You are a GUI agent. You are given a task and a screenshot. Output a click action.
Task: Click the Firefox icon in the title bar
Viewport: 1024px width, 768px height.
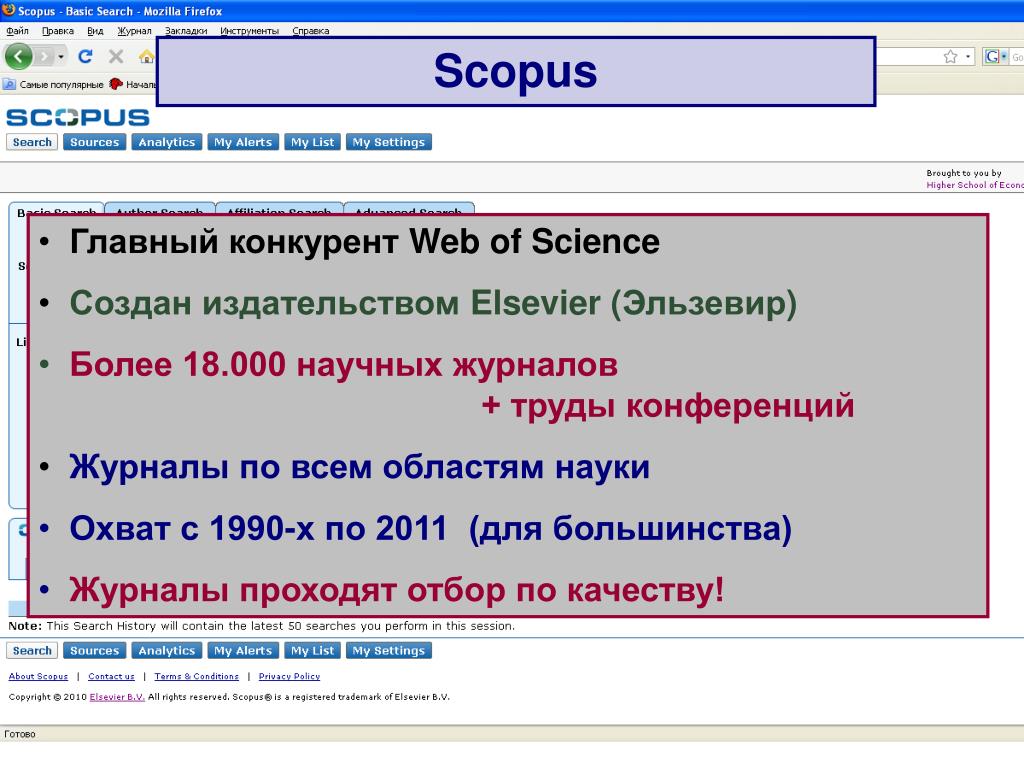8,10
